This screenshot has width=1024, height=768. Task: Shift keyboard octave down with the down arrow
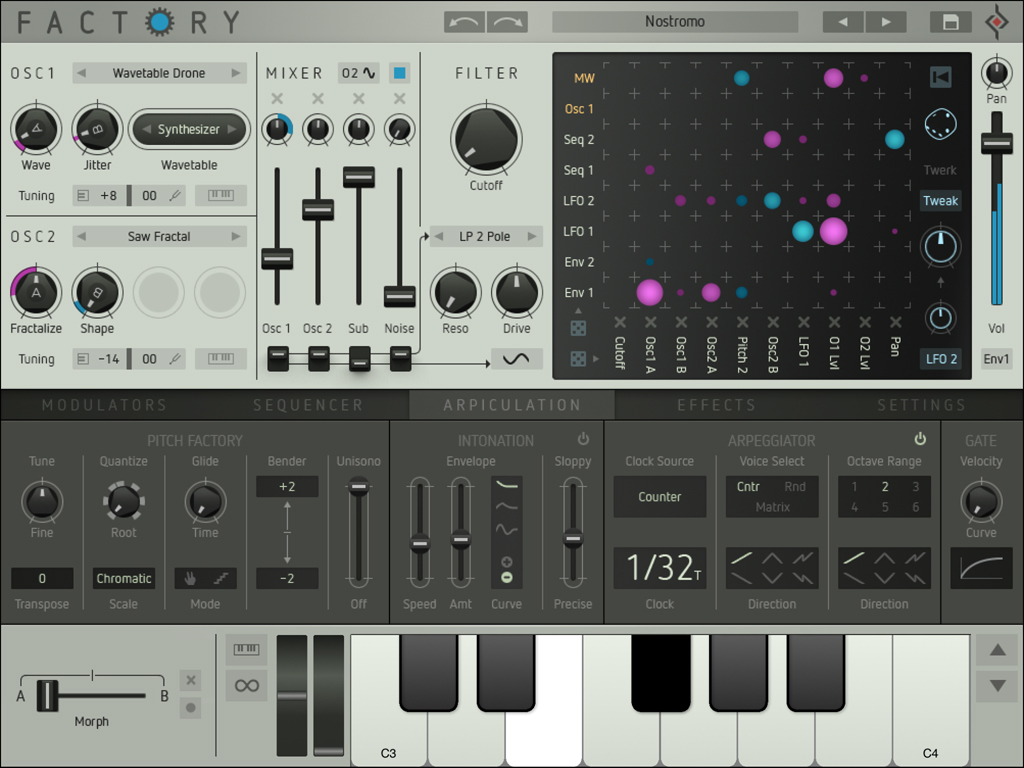[997, 686]
